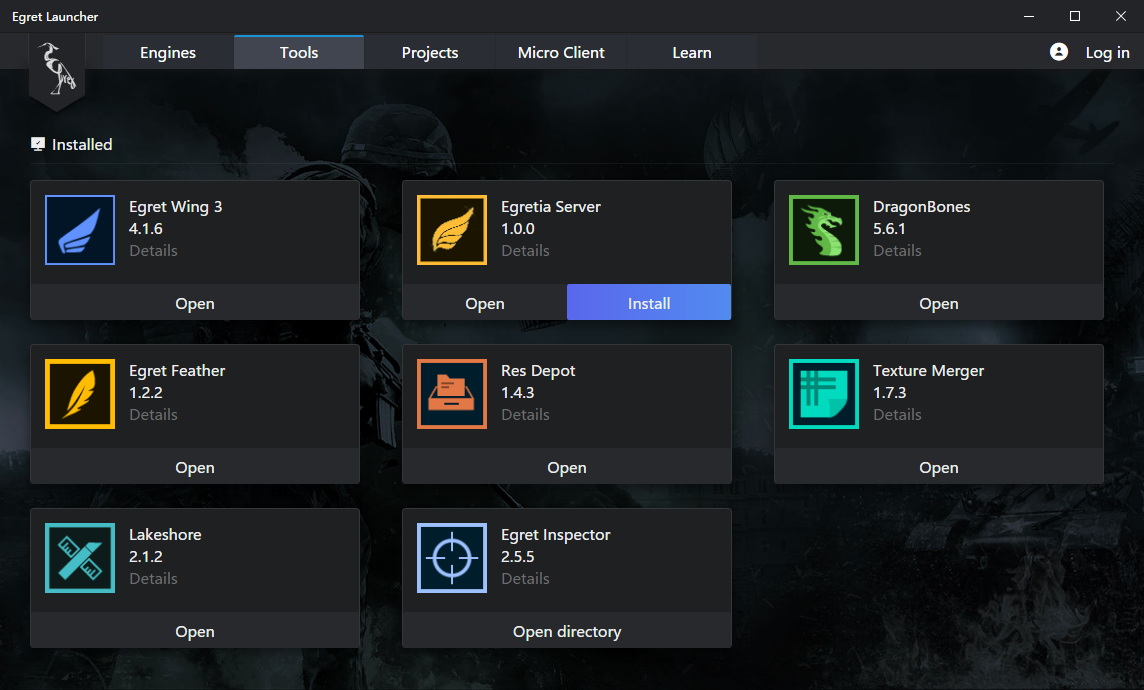View Details for Egret Wing 3
1144x690 pixels.
(153, 250)
